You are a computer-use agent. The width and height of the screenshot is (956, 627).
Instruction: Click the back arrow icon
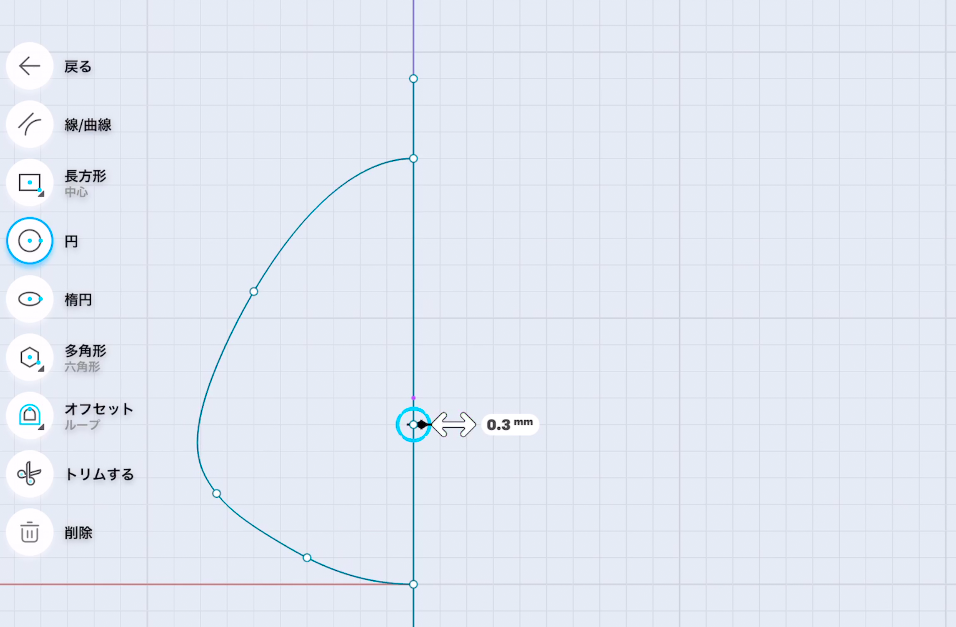coord(29,66)
